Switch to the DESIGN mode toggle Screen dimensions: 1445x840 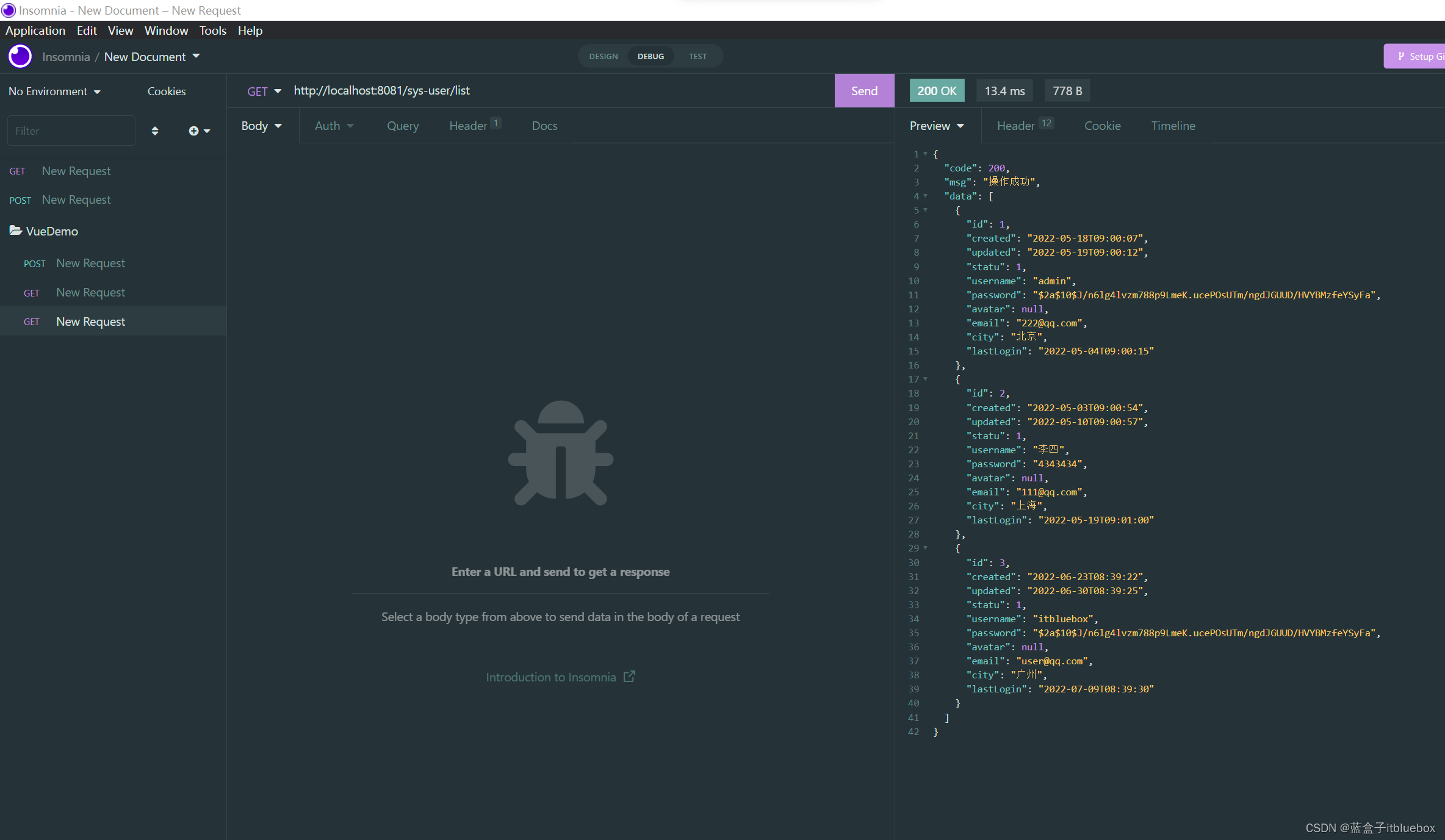click(603, 56)
